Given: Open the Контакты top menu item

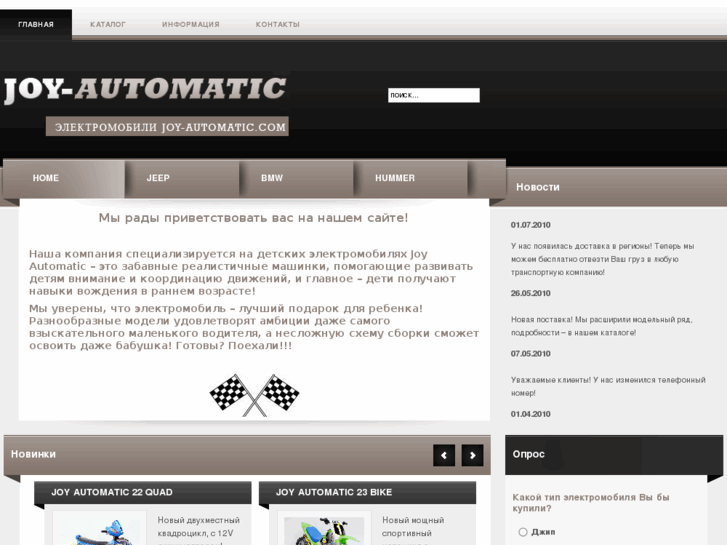Looking at the screenshot, I should point(278,25).
